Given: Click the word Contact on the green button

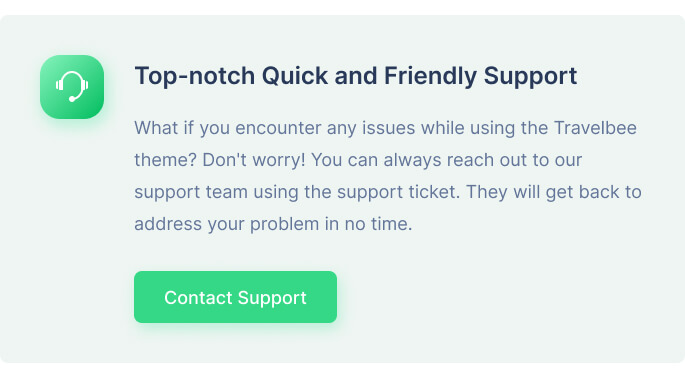Looking at the screenshot, I should [198, 298].
